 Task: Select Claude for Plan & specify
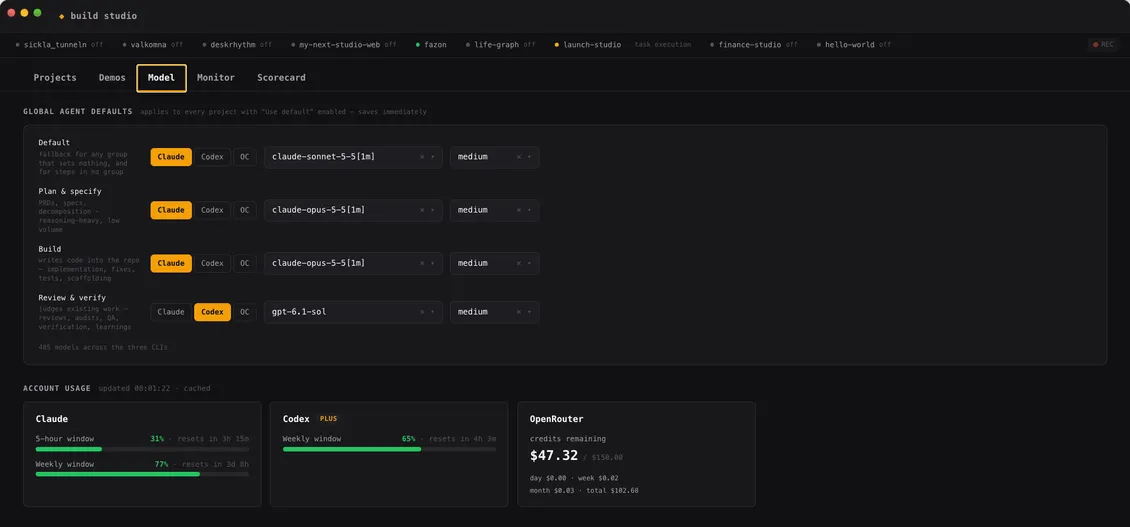171,211
